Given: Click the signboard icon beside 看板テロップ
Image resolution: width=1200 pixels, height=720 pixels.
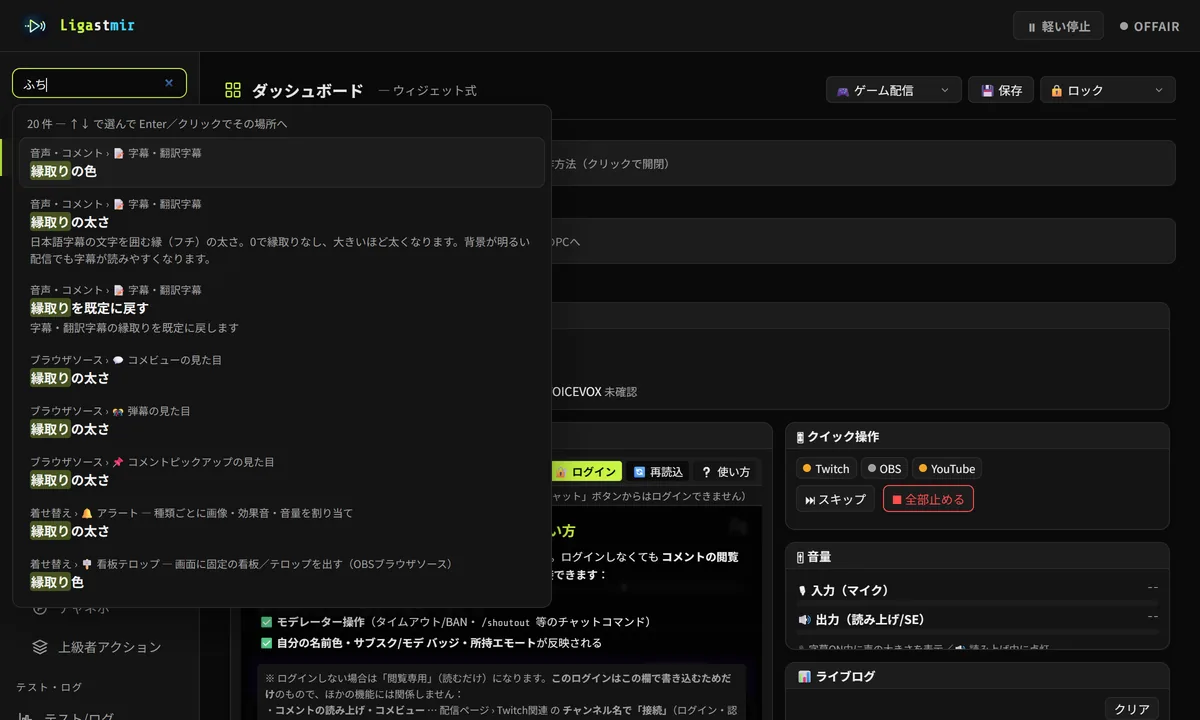Looking at the screenshot, I should tap(87, 564).
